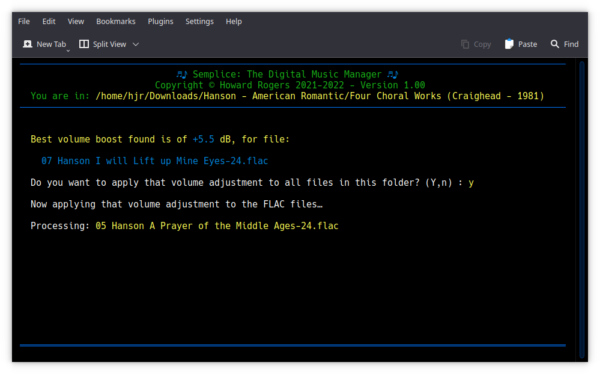Screen dimensions: 600x374
Task: Expand the New Tab dropdown arrow
Action: coord(68,50)
